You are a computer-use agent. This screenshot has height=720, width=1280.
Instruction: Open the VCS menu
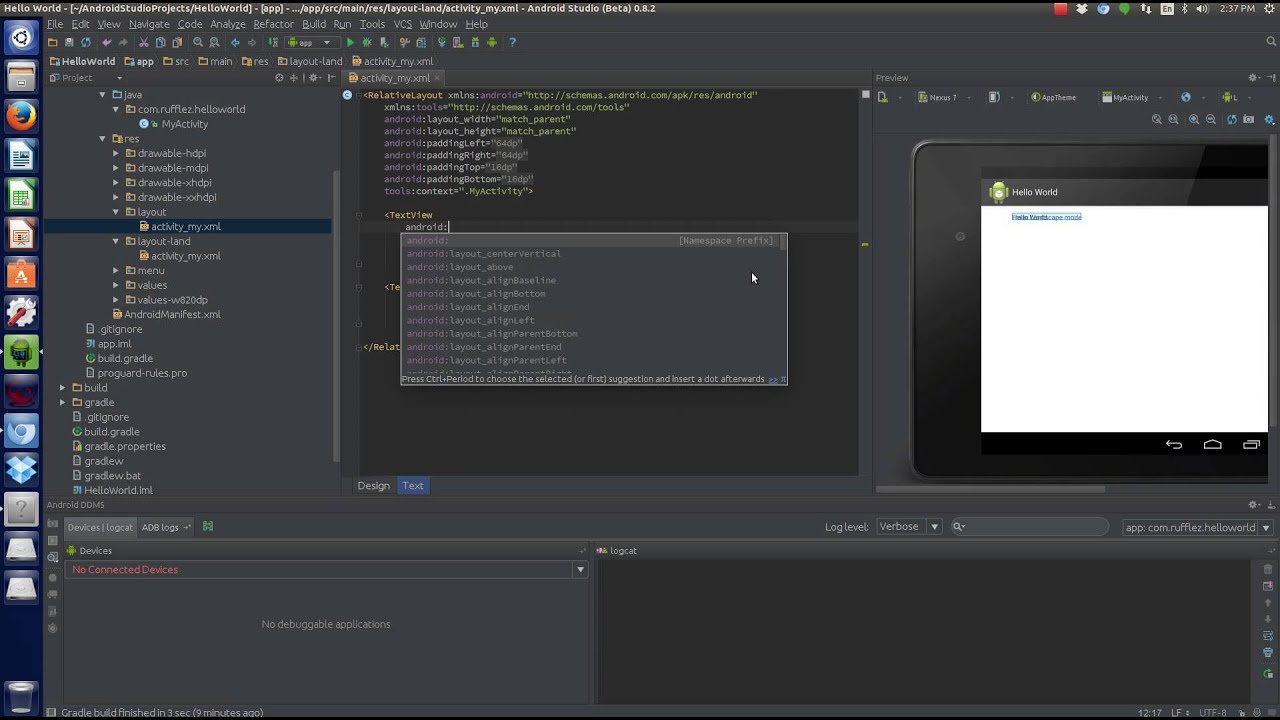(x=402, y=24)
